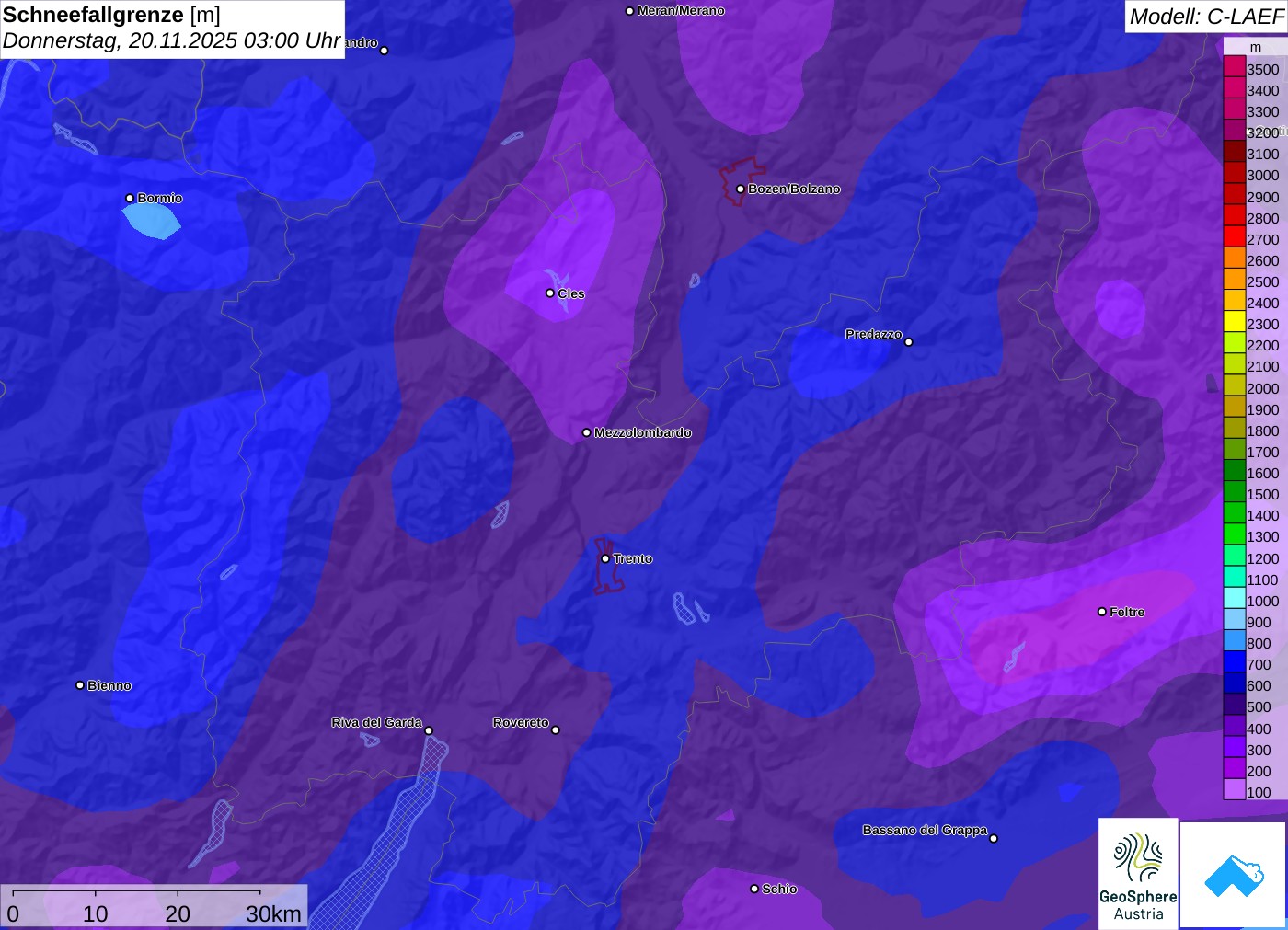Select the Predazzo city marker dot

pyautogui.click(x=909, y=342)
